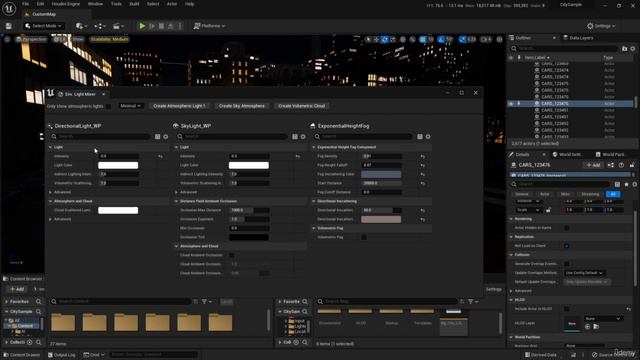The height and width of the screenshot is (360, 640).
Task: Click the Outliner settings gear icon
Action: pyautogui.click(x=633, y=49)
